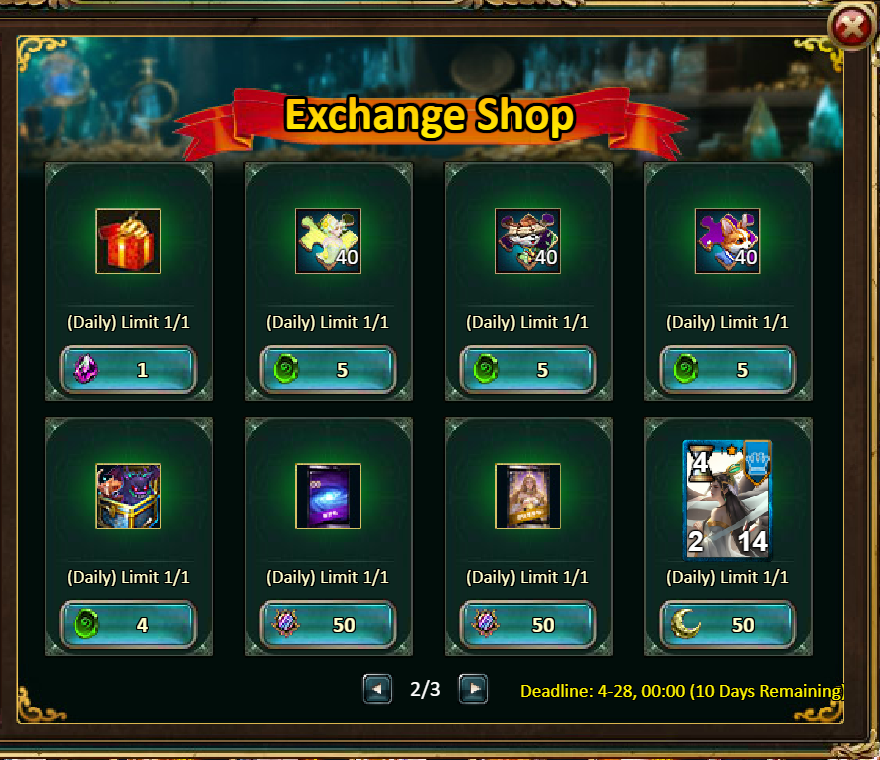The height and width of the screenshot is (760, 880).
Task: Buy treasure chest for 4 green coins
Action: pos(129,624)
